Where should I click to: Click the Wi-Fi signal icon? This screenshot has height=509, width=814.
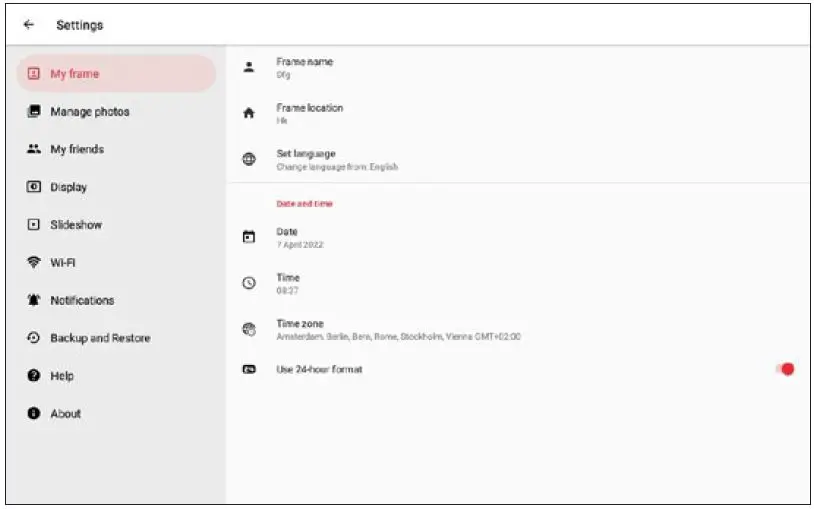[33, 263]
